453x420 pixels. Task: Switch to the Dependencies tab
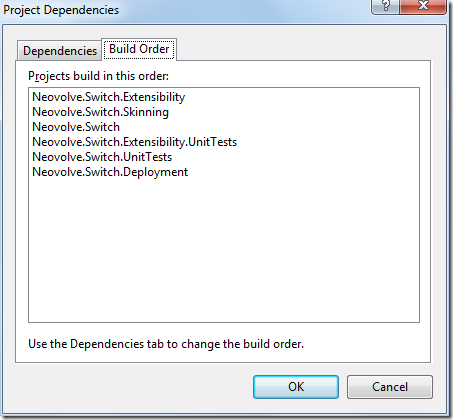pyautogui.click(x=60, y=51)
